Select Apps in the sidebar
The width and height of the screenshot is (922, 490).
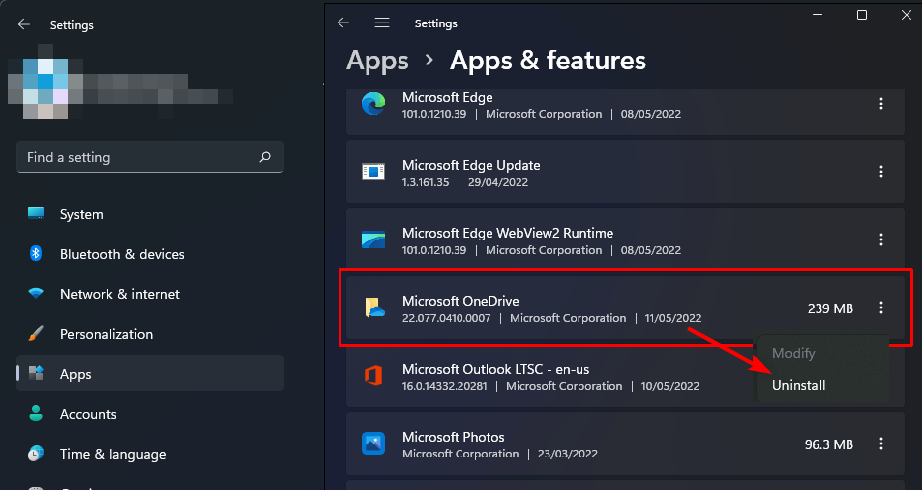pos(150,374)
